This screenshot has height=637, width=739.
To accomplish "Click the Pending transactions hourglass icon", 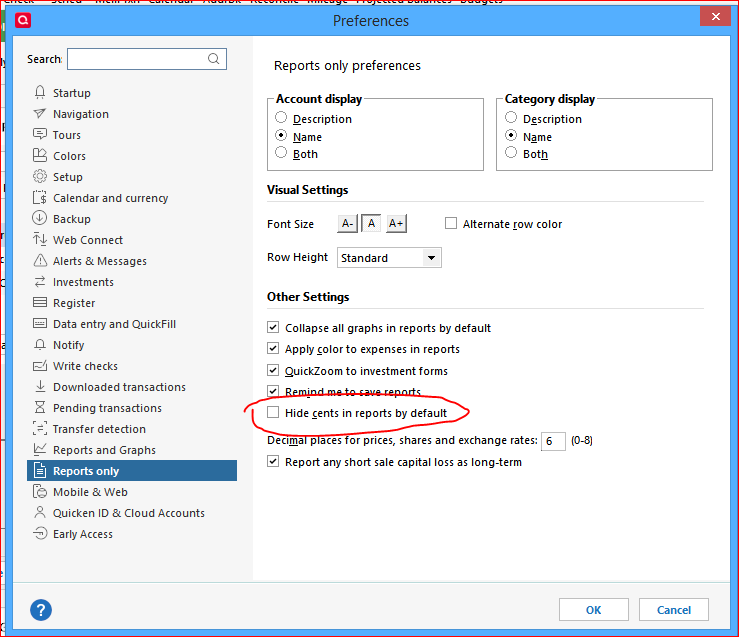I will (40, 407).
